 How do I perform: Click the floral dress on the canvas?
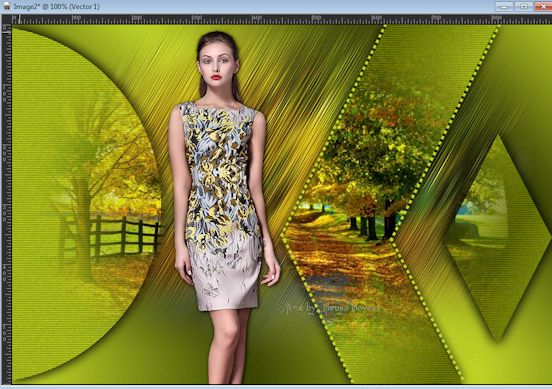(x=222, y=204)
